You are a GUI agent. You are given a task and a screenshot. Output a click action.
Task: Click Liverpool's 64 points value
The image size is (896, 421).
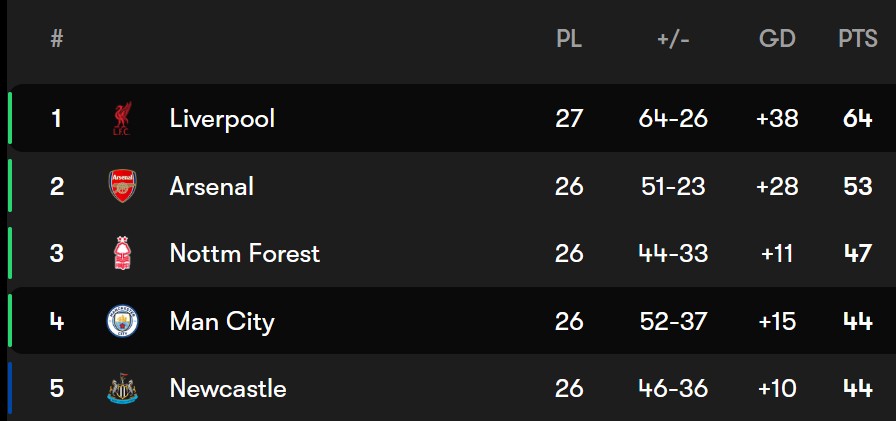(858, 119)
